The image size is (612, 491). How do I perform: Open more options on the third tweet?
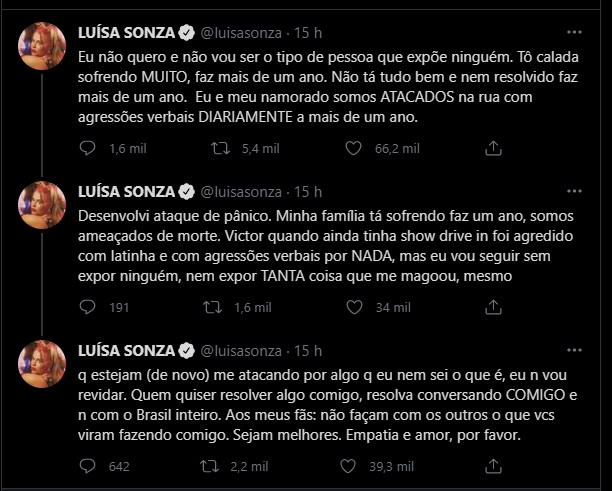point(574,350)
